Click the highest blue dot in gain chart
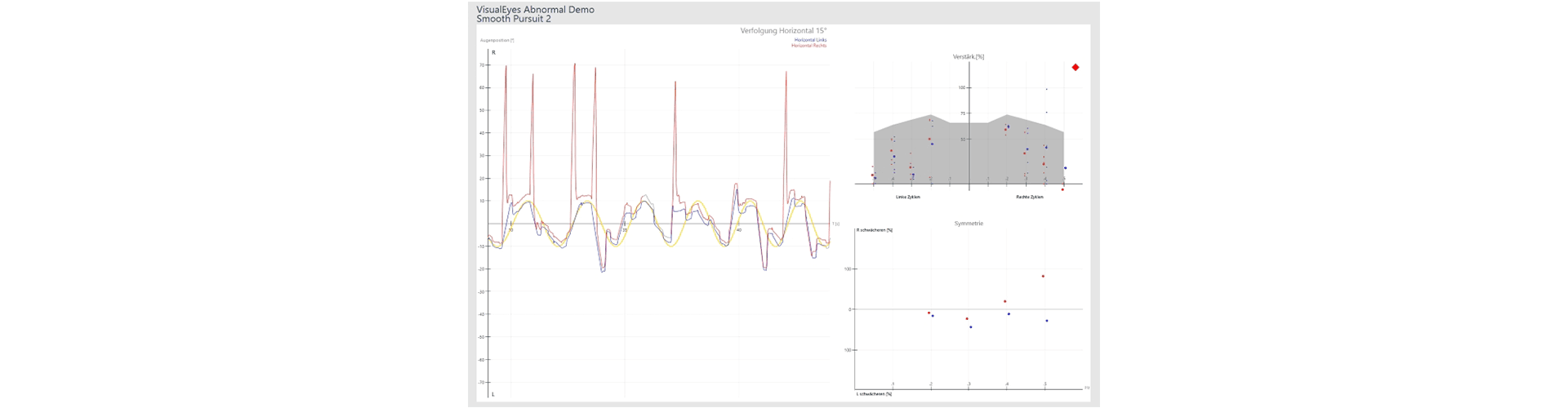 pyautogui.click(x=1046, y=90)
